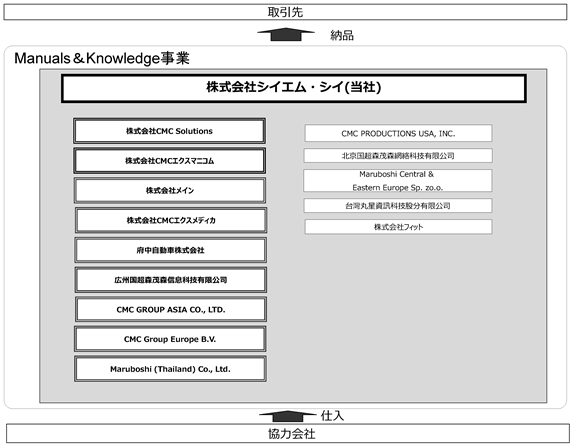Viewport: 573px width, 446px height.
Task: Select the 台湾丸星資訊科技股分有限公司 box
Action: [x=398, y=205]
